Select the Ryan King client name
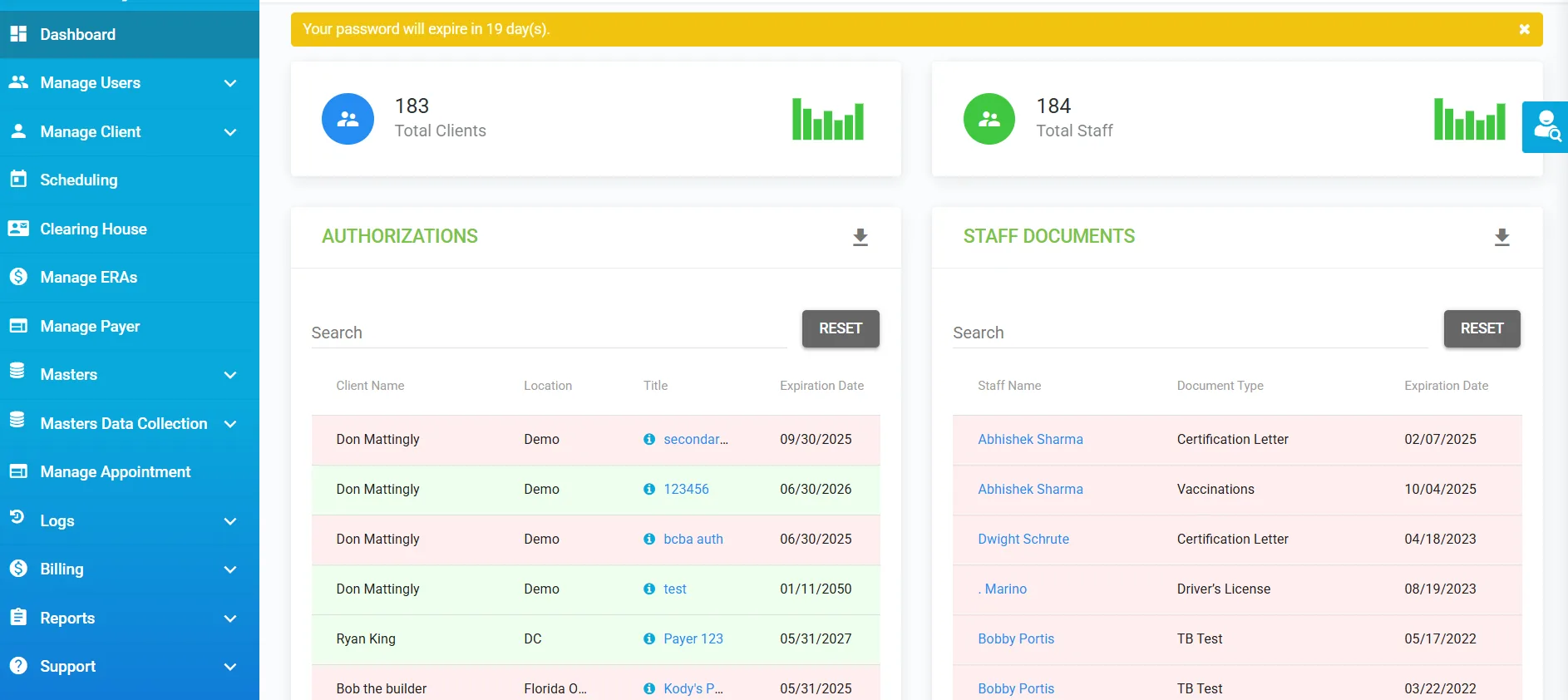This screenshot has width=1568, height=700. pos(366,638)
